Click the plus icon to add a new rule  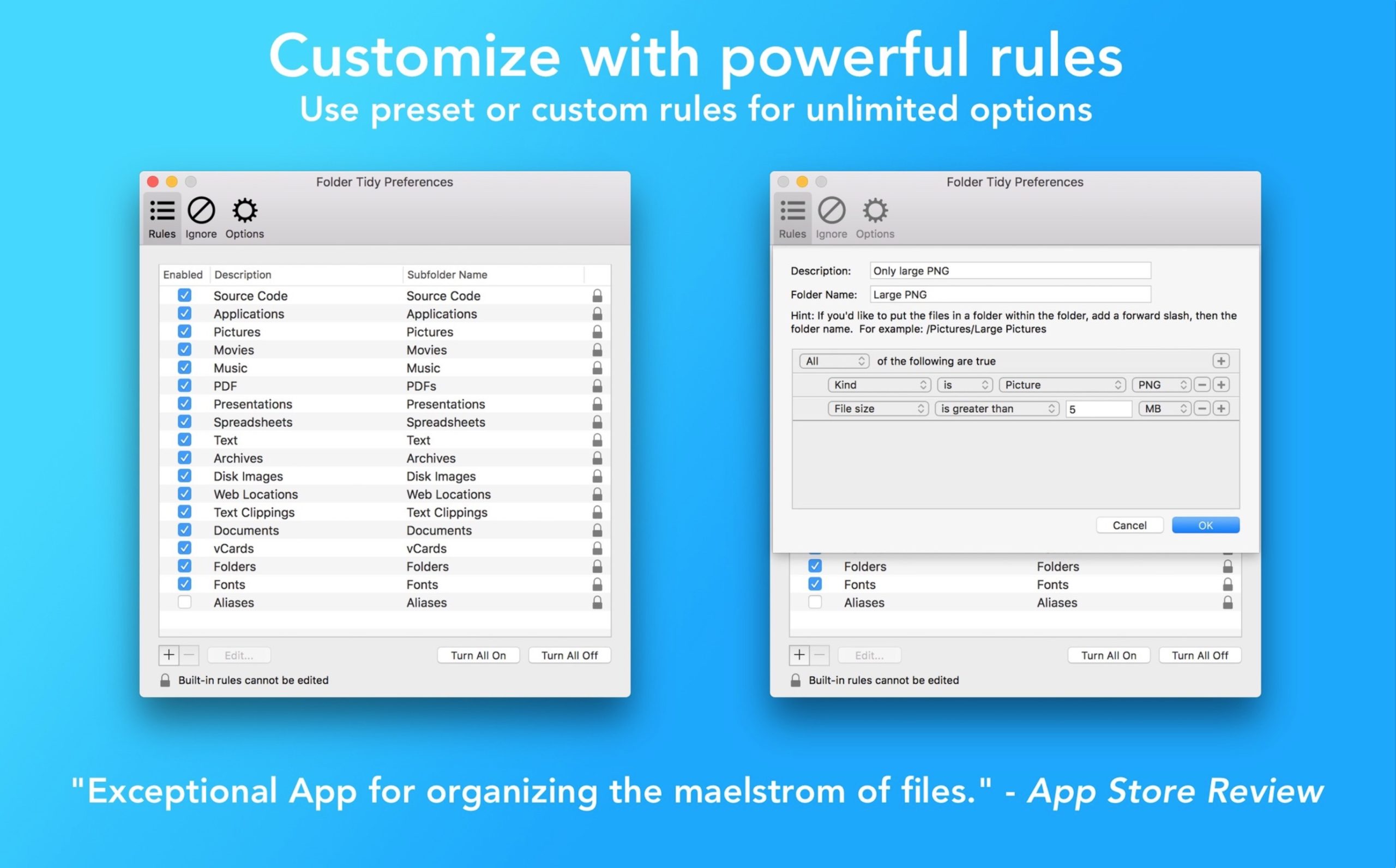(170, 655)
